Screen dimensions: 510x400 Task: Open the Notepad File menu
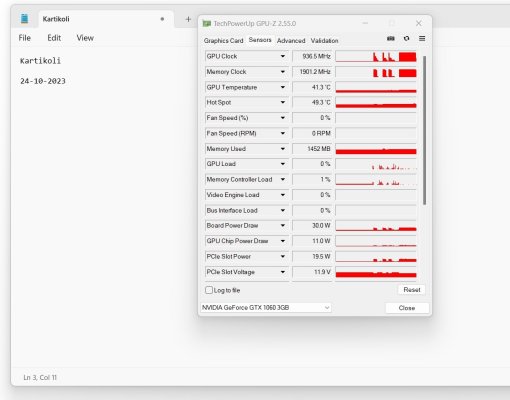point(25,38)
